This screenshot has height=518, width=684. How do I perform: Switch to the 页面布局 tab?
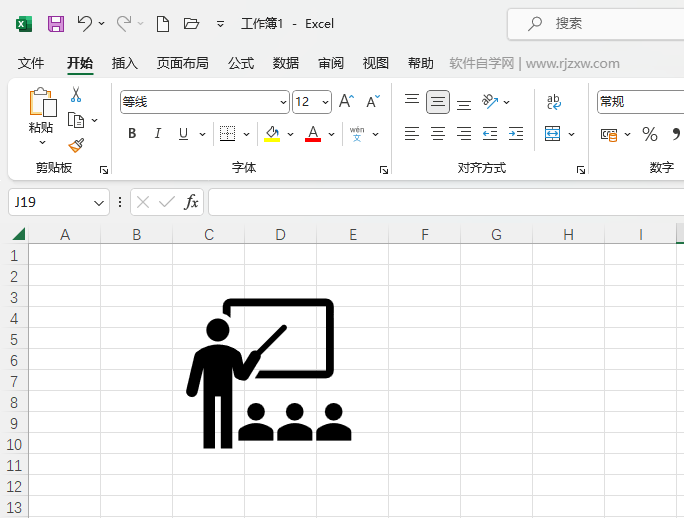point(182,63)
